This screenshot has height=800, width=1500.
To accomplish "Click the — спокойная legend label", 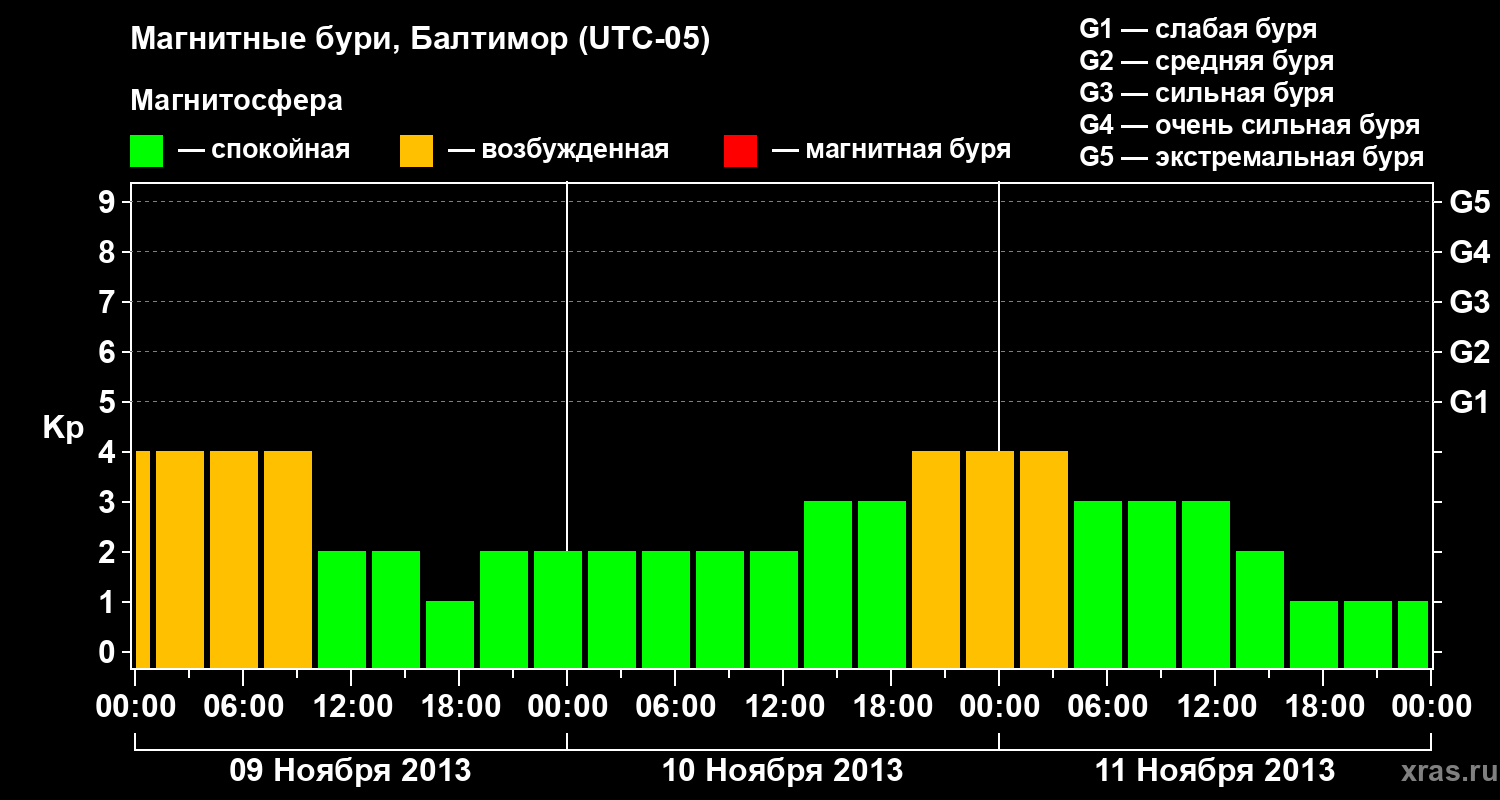I will pyautogui.click(x=264, y=151).
